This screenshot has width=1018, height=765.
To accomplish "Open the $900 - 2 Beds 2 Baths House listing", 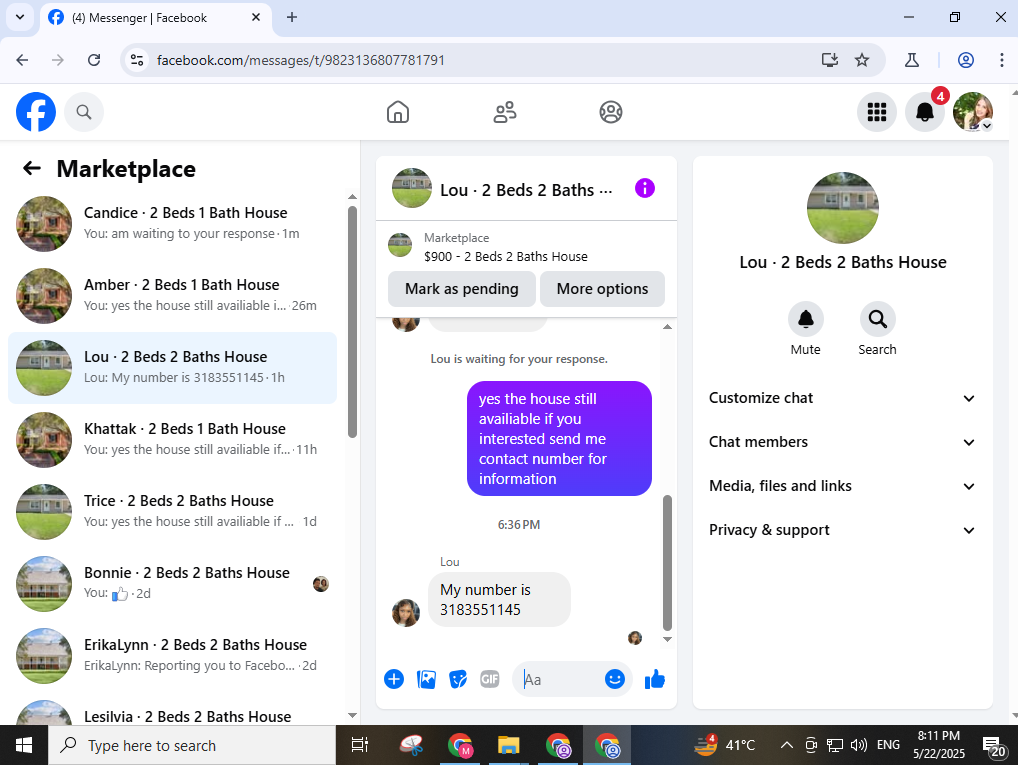I will (x=506, y=257).
